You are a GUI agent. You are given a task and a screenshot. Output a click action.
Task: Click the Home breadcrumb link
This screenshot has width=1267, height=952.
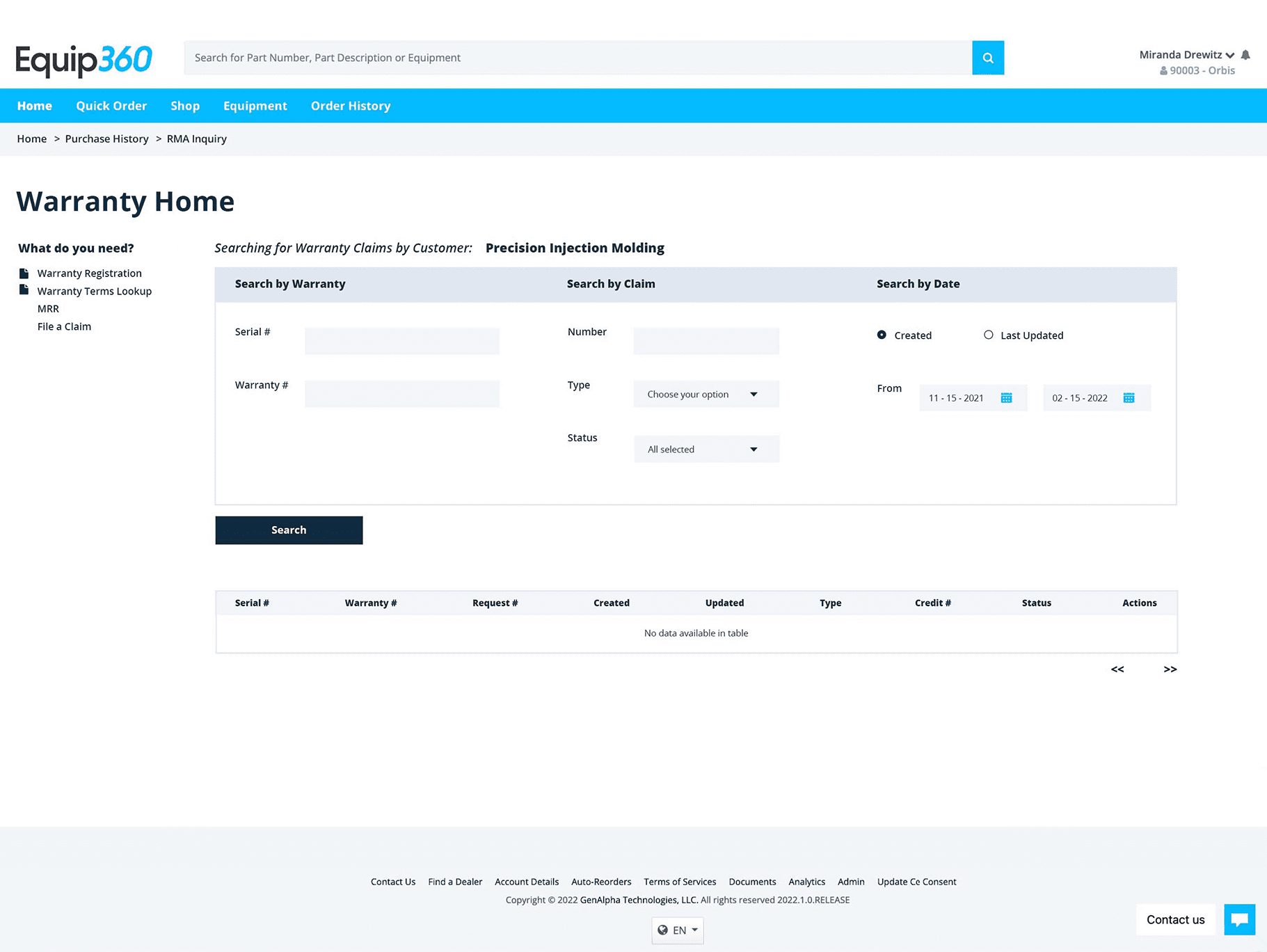coord(32,138)
